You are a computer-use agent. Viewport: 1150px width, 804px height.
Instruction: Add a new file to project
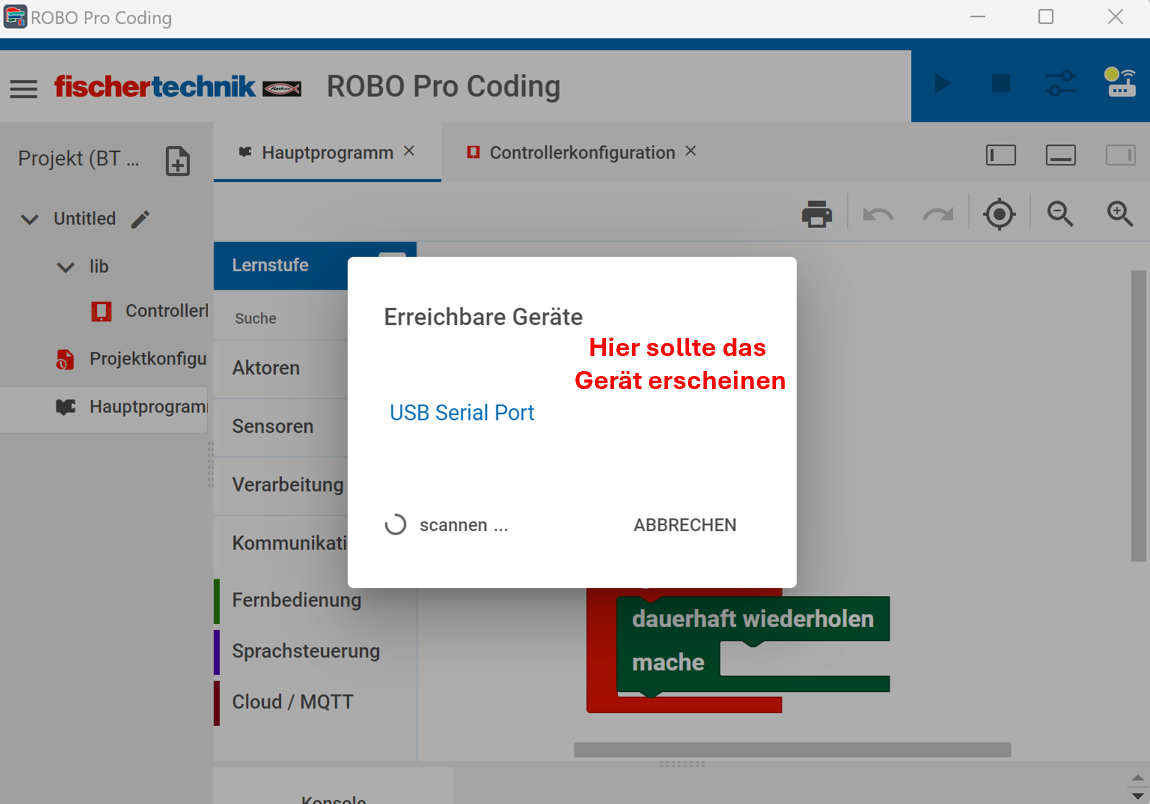coord(177,161)
